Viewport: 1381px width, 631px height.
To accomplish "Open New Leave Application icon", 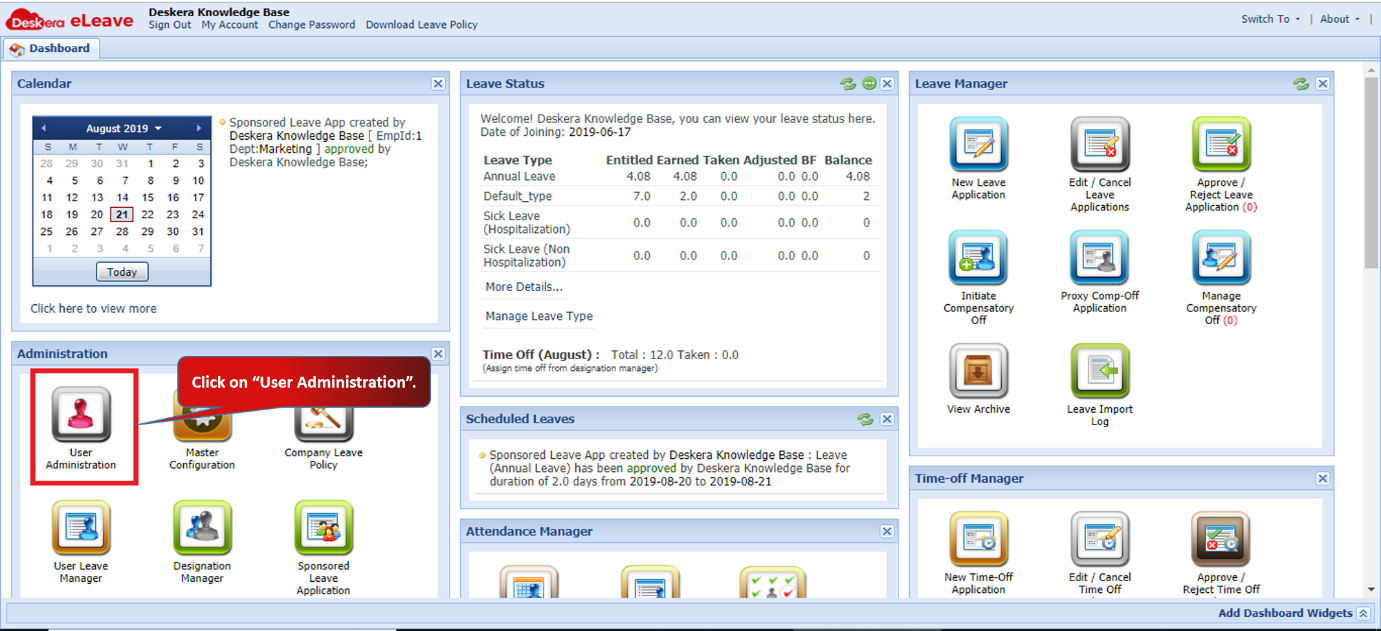I will pos(979,145).
